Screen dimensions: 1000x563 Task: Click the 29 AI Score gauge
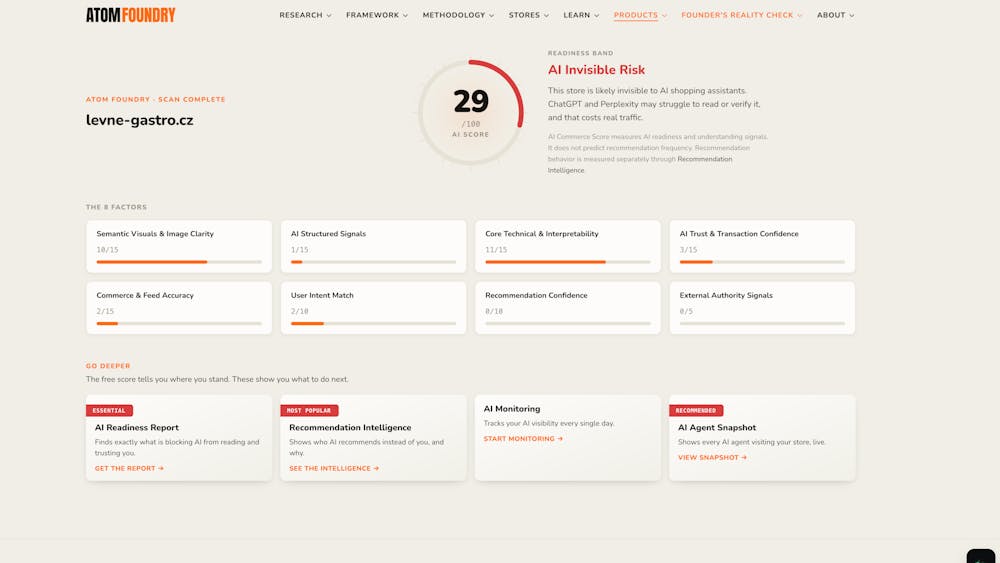(x=471, y=112)
